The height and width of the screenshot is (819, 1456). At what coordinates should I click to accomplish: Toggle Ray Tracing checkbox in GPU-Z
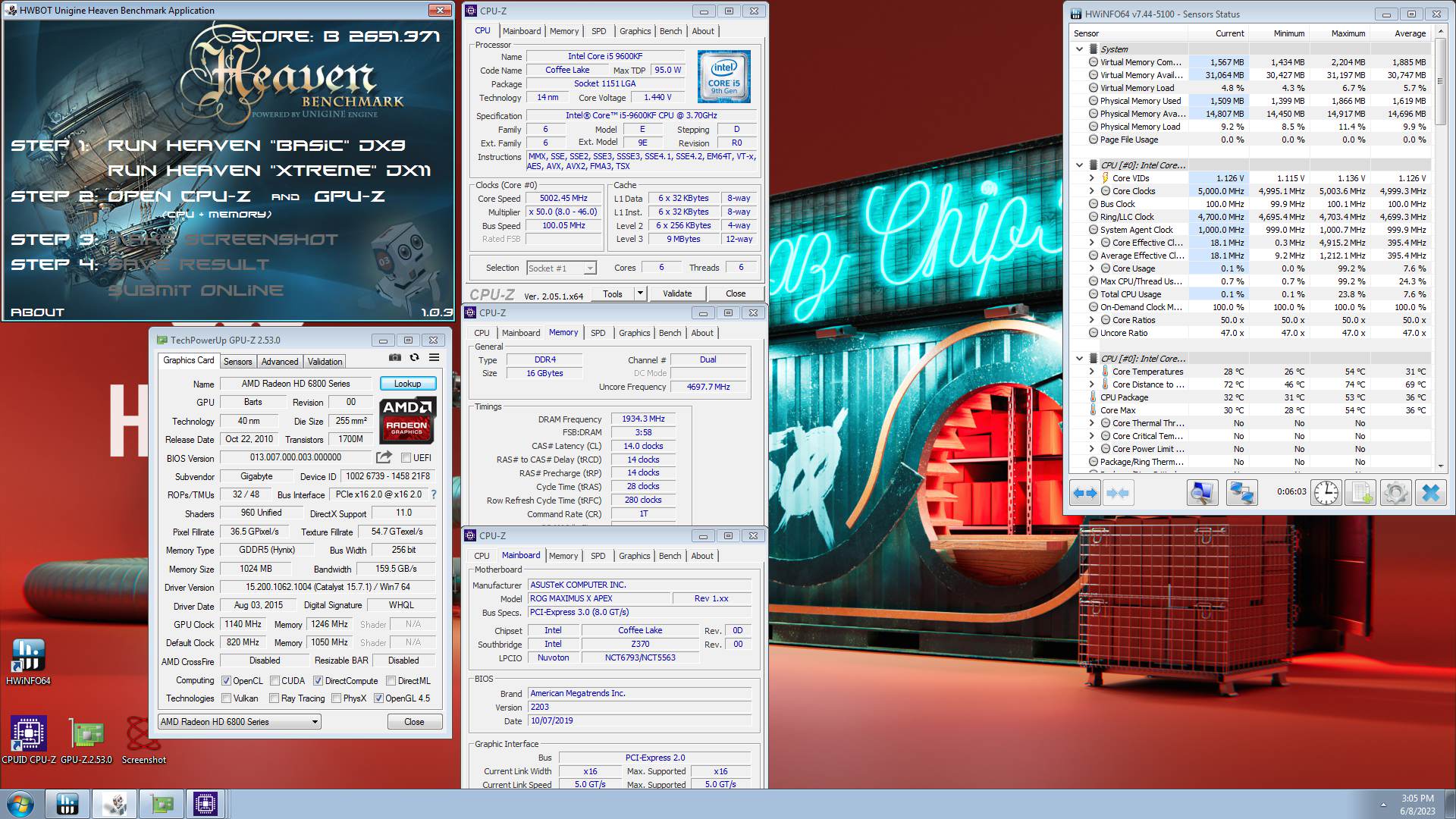click(274, 698)
